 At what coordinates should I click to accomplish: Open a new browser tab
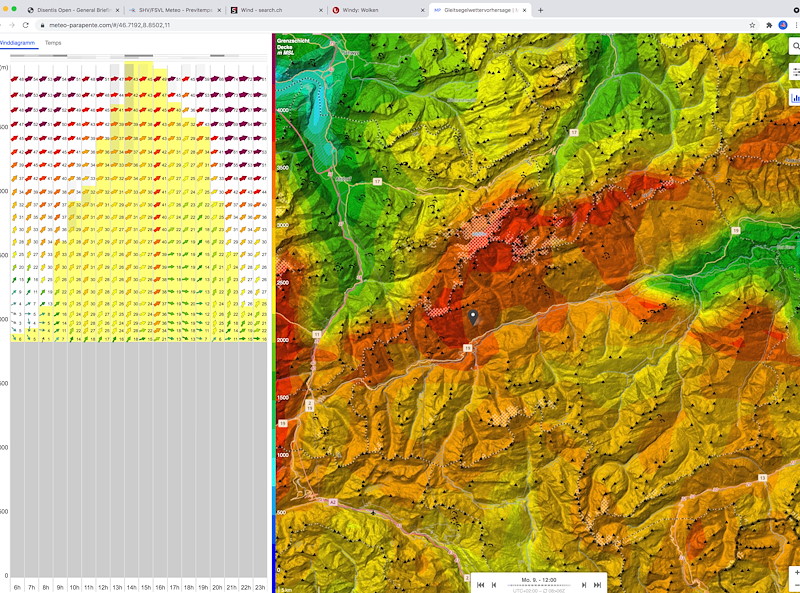(540, 10)
